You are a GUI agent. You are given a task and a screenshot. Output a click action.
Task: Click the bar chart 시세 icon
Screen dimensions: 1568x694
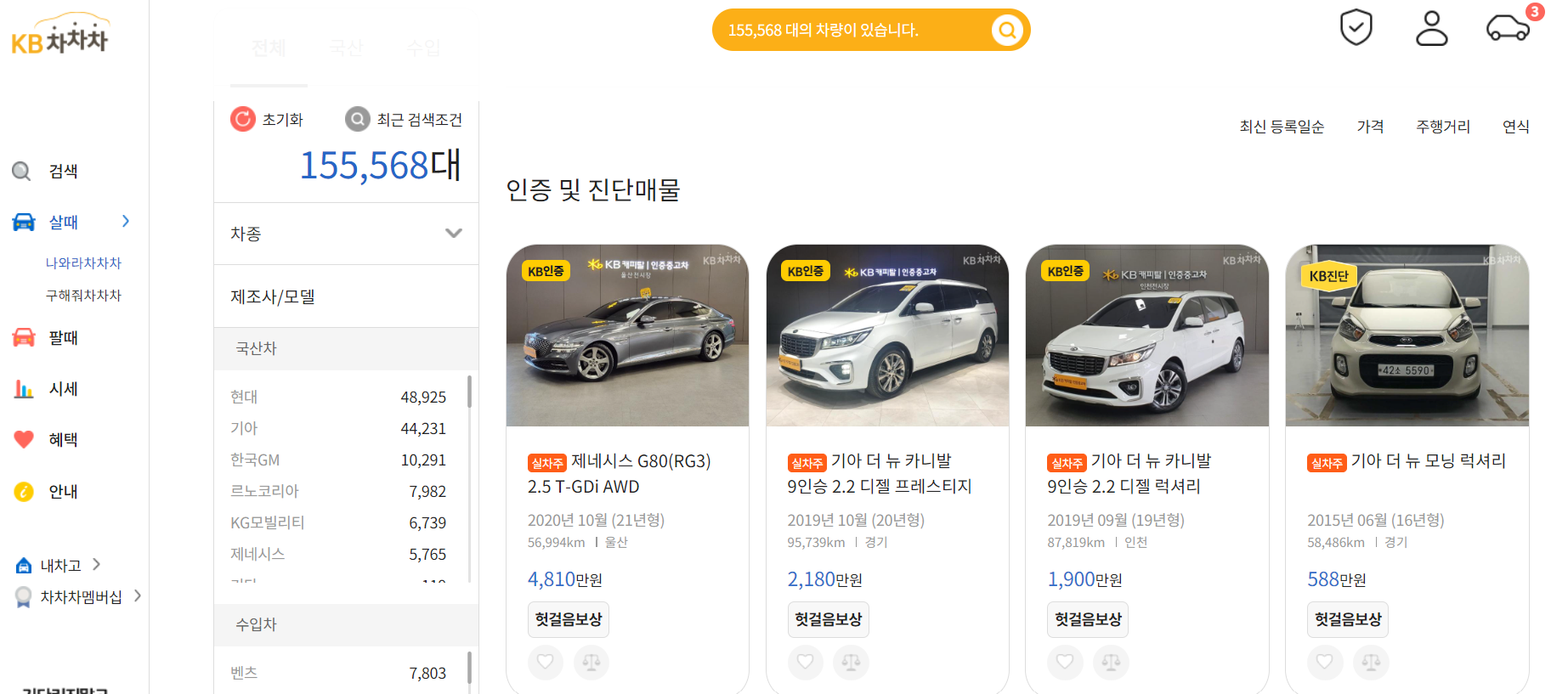[x=24, y=389]
